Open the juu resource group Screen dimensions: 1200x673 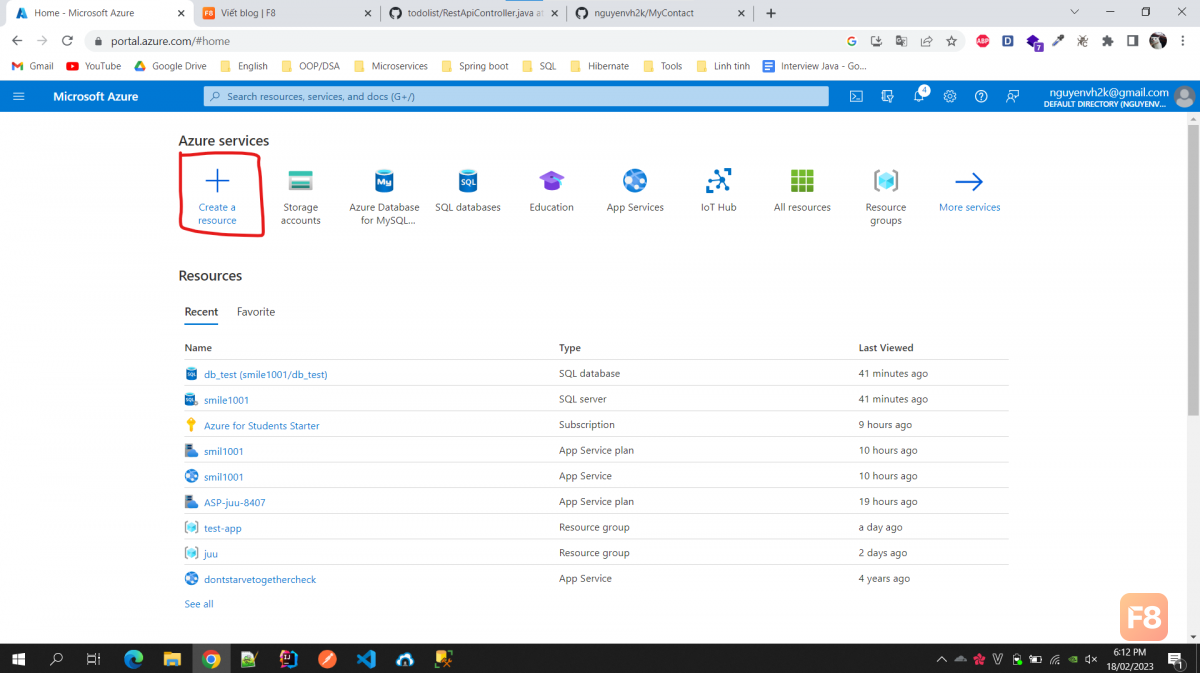point(211,553)
